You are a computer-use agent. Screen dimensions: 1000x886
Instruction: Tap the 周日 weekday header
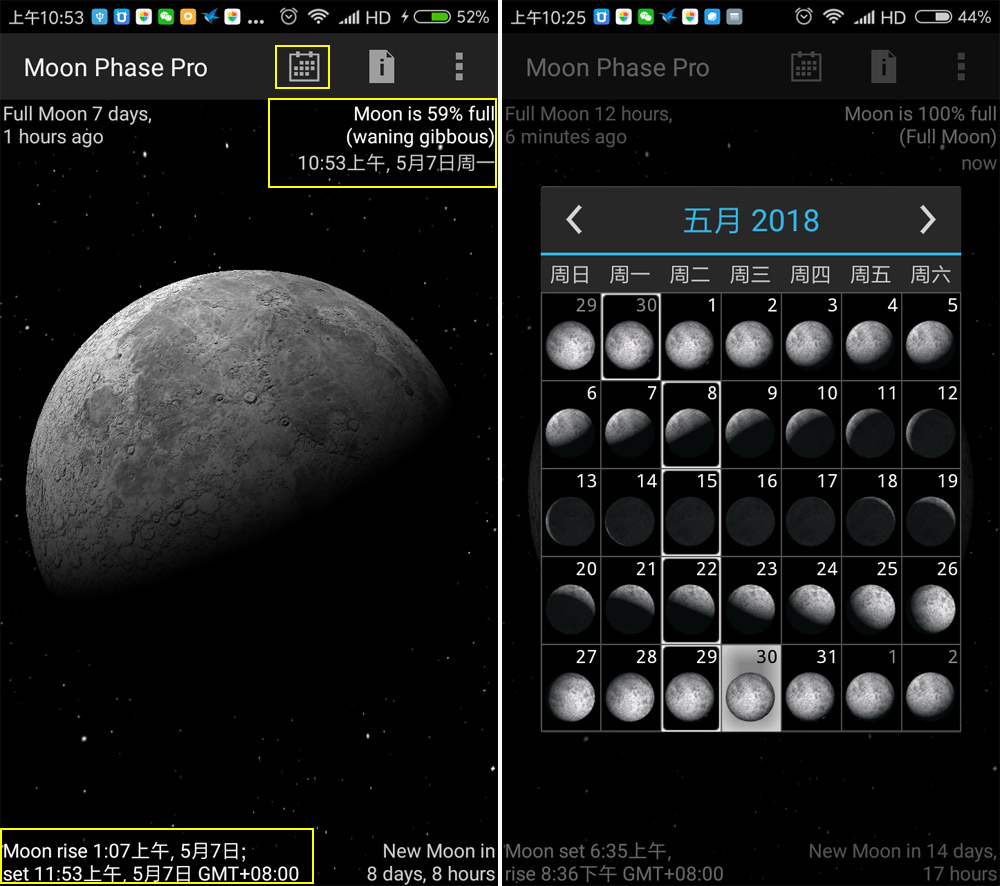coord(570,274)
